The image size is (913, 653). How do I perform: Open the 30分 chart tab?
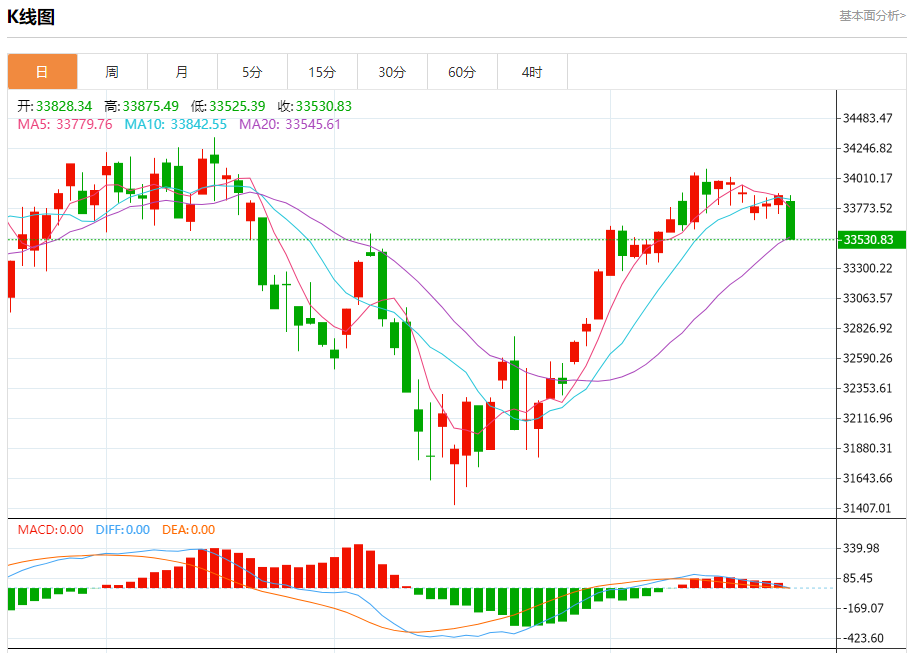coord(392,72)
